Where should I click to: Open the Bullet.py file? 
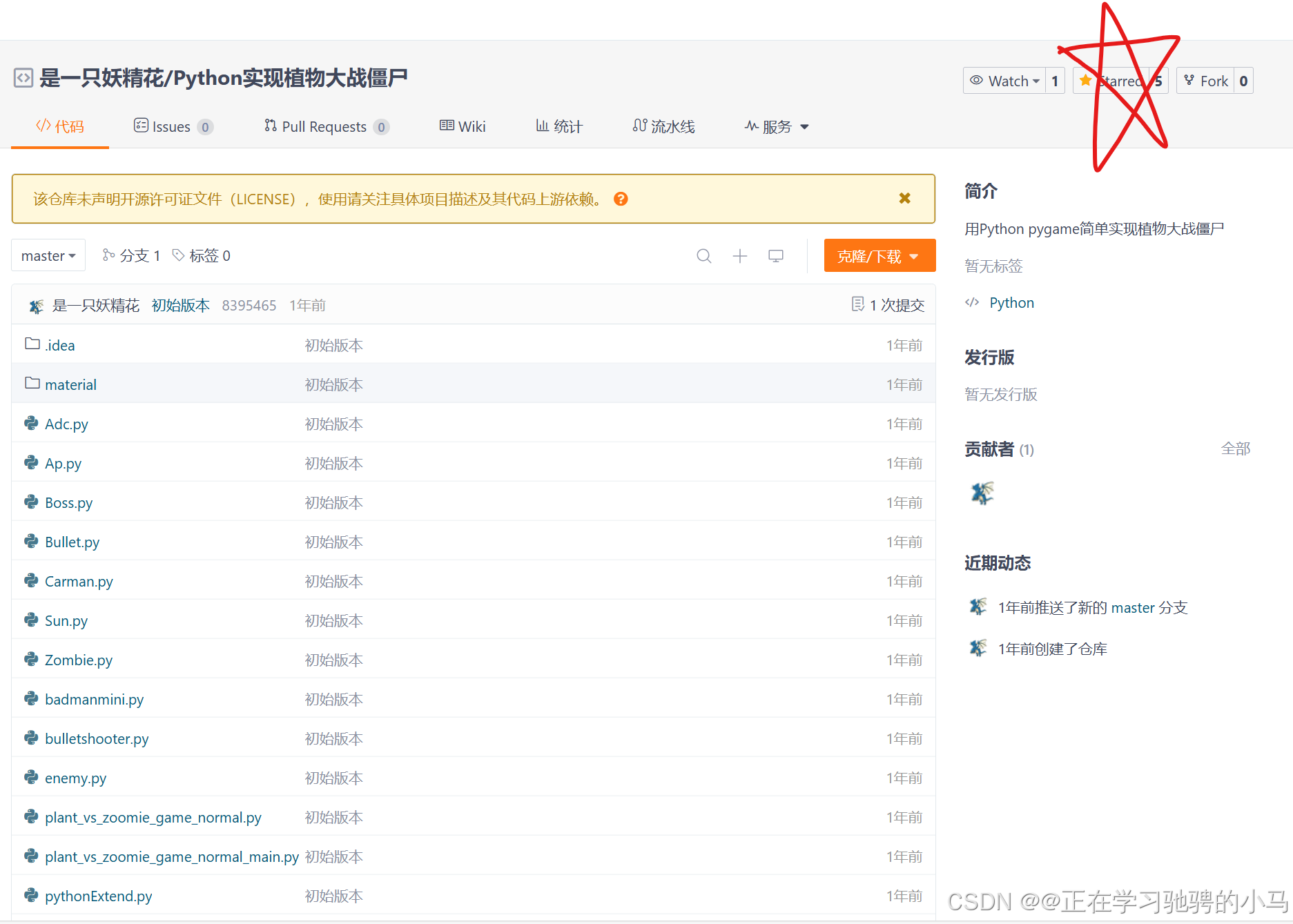(x=72, y=542)
